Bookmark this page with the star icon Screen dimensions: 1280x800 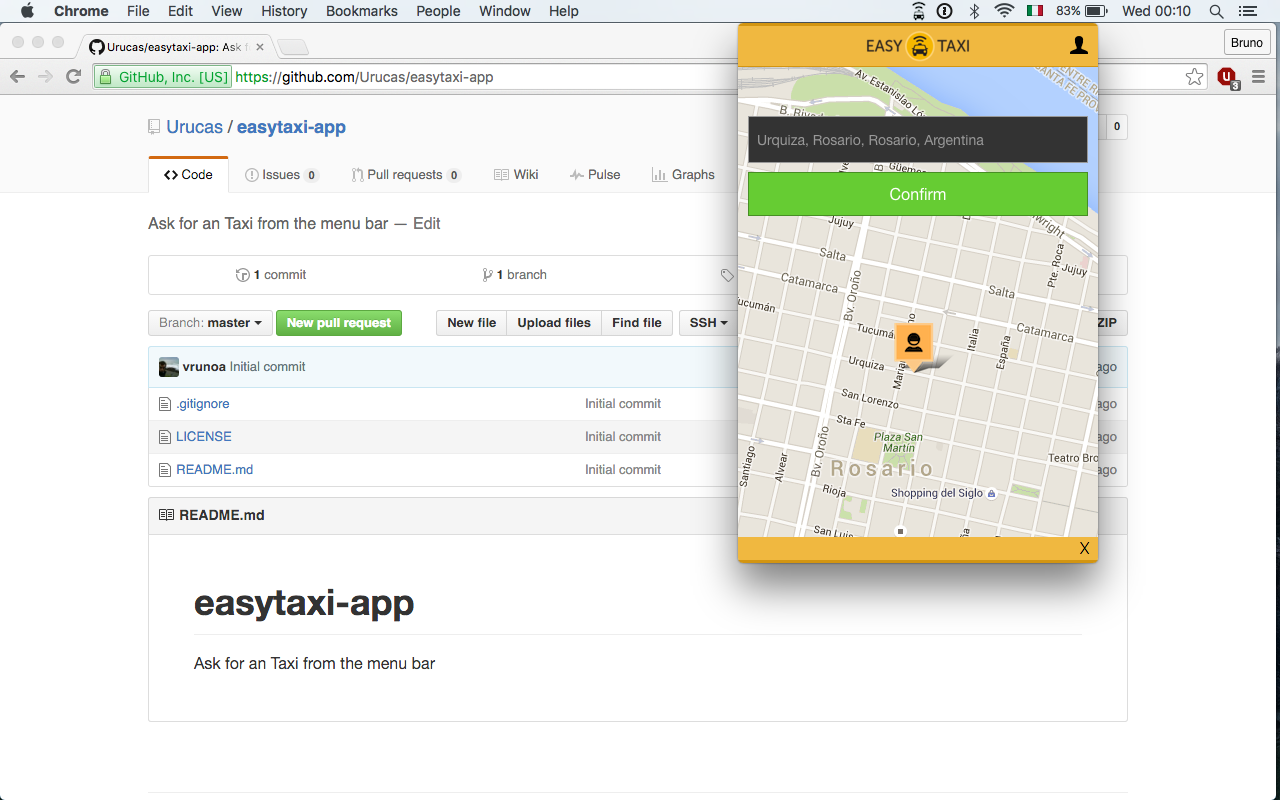pos(1194,77)
